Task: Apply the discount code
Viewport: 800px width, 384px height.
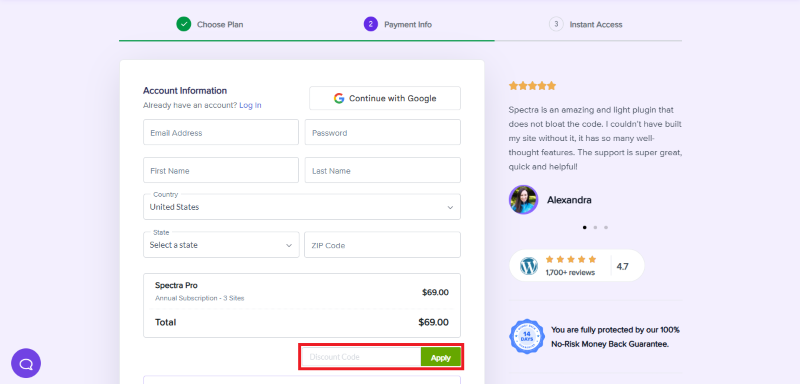Action: 440,357
